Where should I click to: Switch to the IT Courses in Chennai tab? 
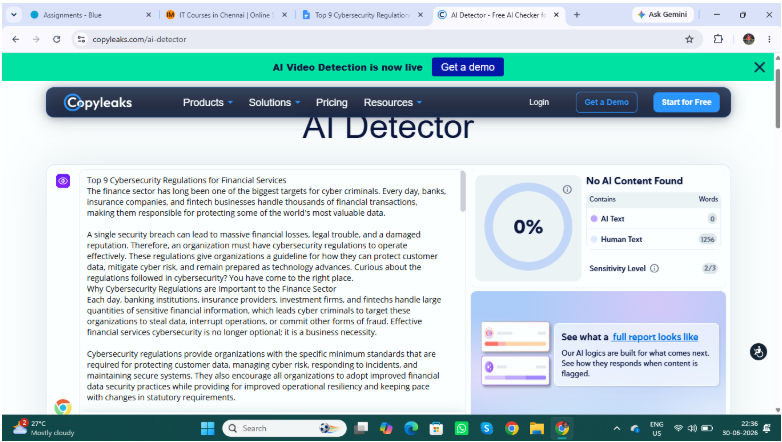[x=227, y=15]
